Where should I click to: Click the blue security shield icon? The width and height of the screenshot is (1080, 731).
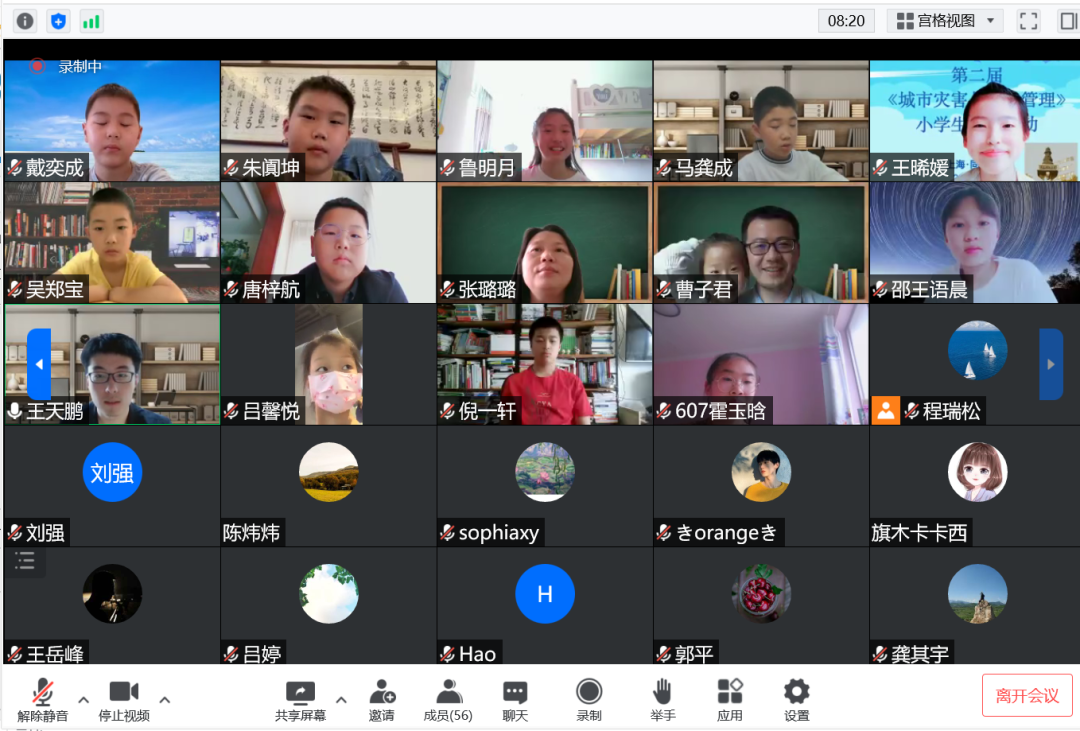(x=58, y=21)
